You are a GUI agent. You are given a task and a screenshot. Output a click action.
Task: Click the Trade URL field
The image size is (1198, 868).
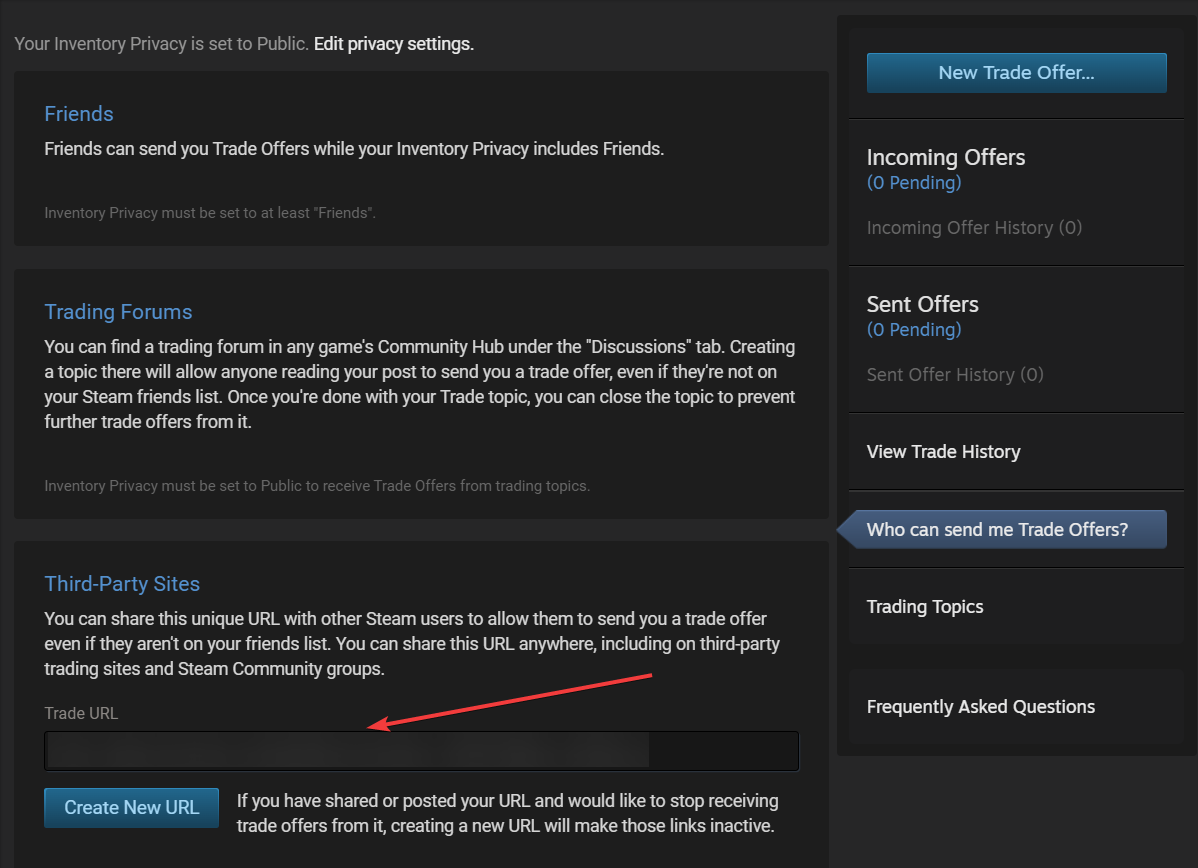pos(422,751)
